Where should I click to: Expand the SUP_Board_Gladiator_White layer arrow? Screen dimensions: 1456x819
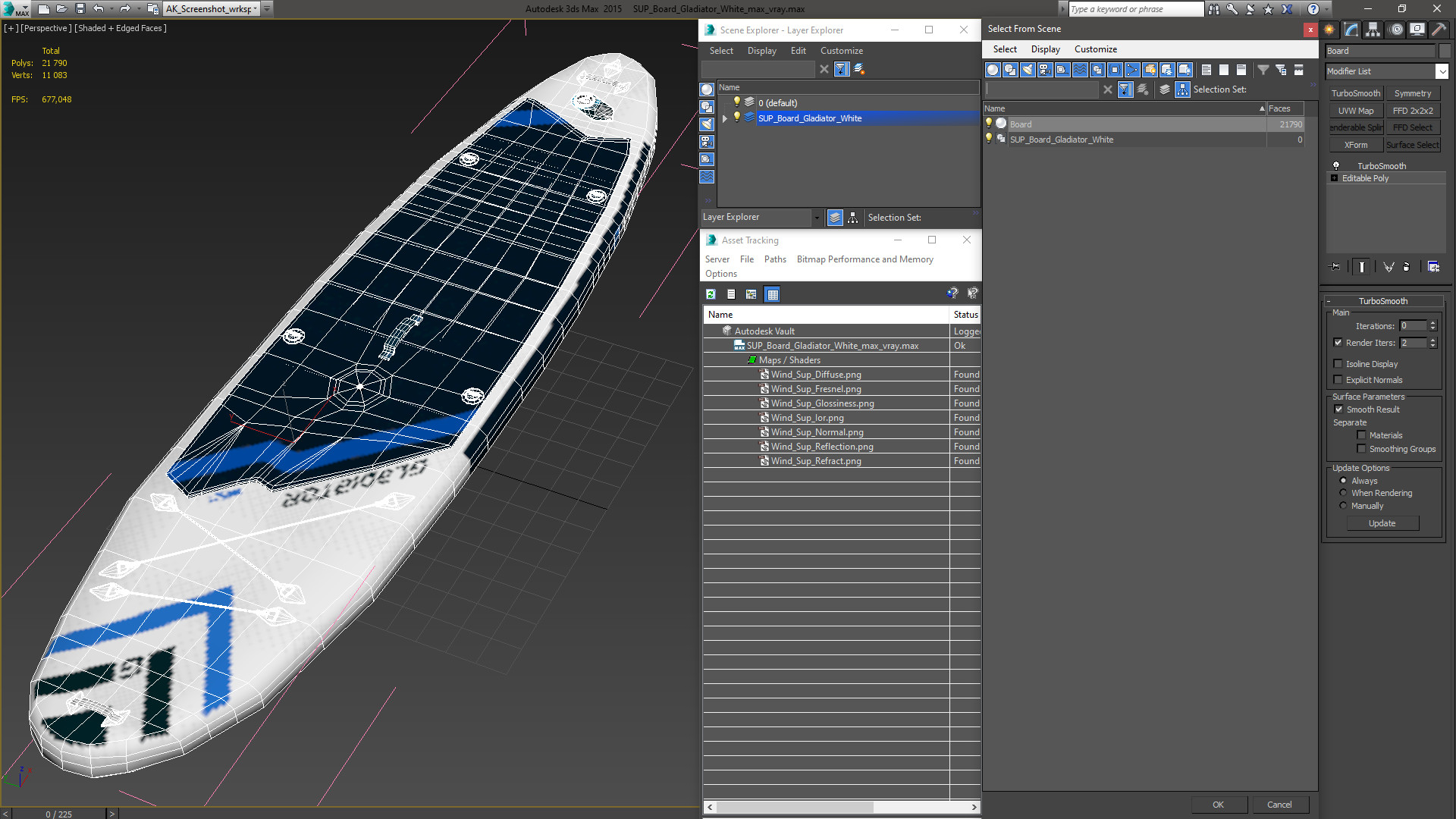[725, 118]
